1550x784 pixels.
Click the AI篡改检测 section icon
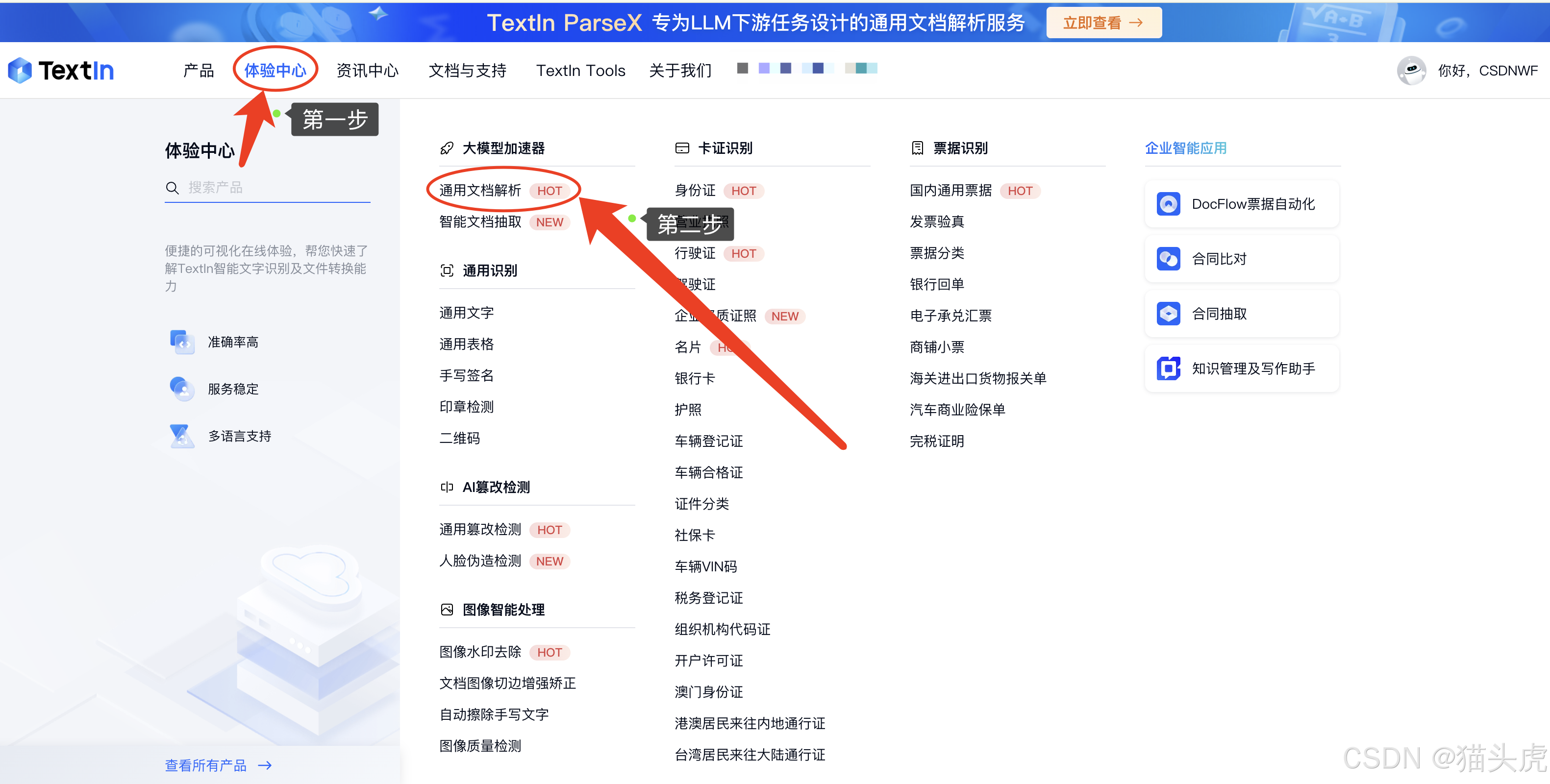click(447, 487)
